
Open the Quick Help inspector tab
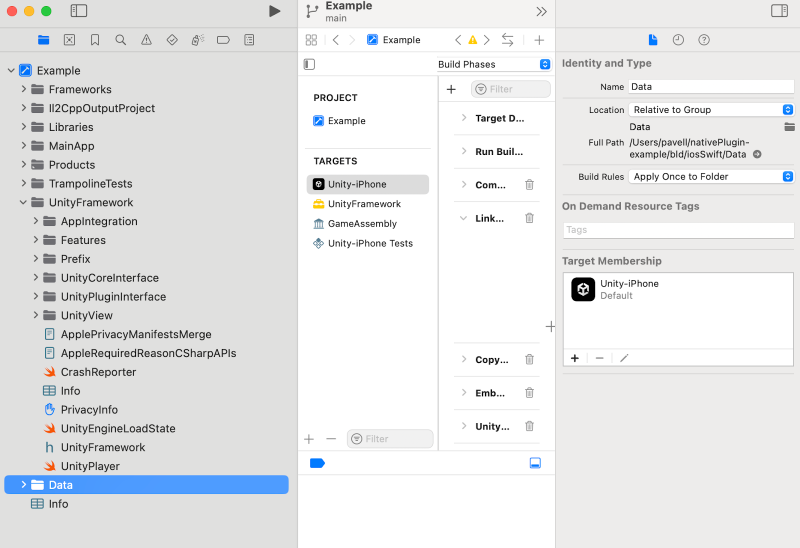[704, 40]
